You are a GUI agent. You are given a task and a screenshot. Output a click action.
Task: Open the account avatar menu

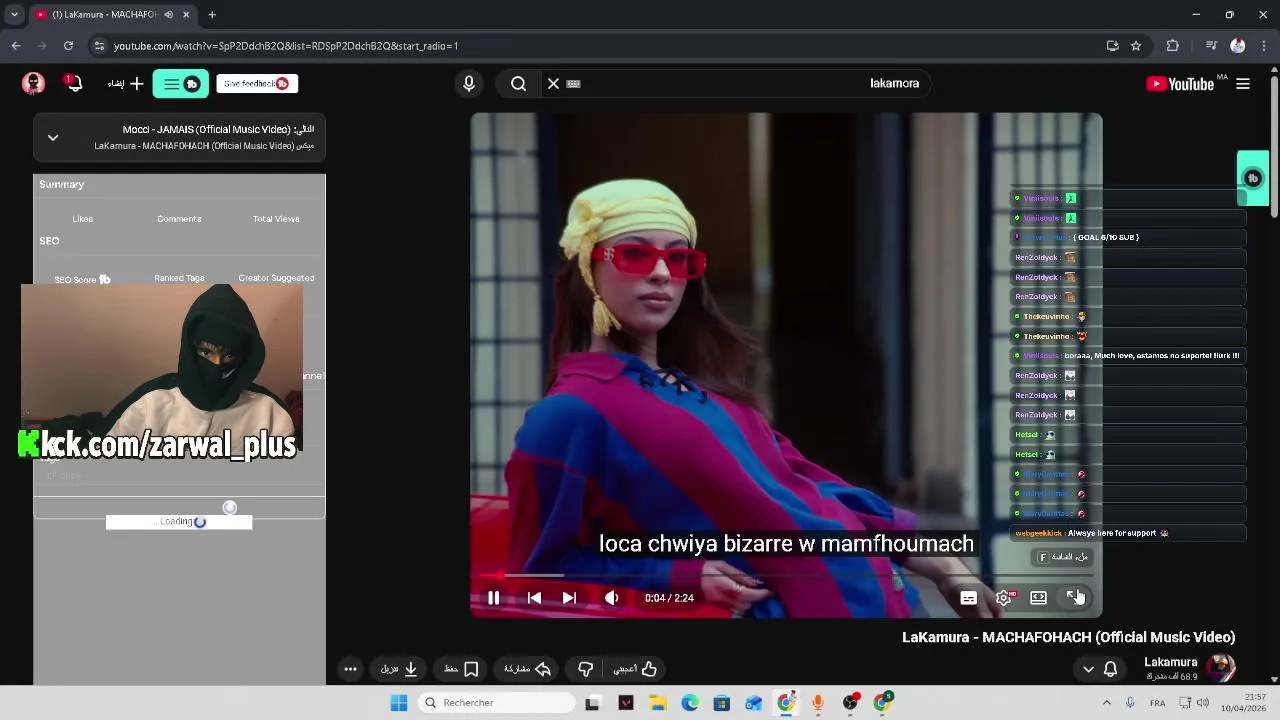point(33,84)
